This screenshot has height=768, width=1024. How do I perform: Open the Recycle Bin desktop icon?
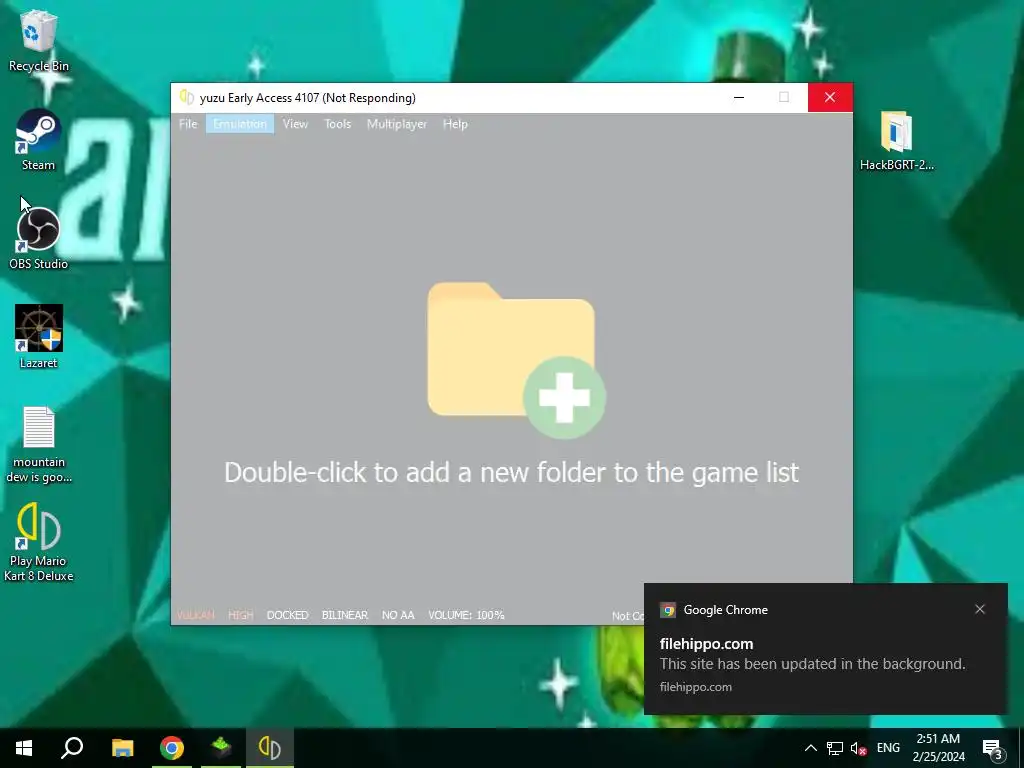click(x=38, y=40)
